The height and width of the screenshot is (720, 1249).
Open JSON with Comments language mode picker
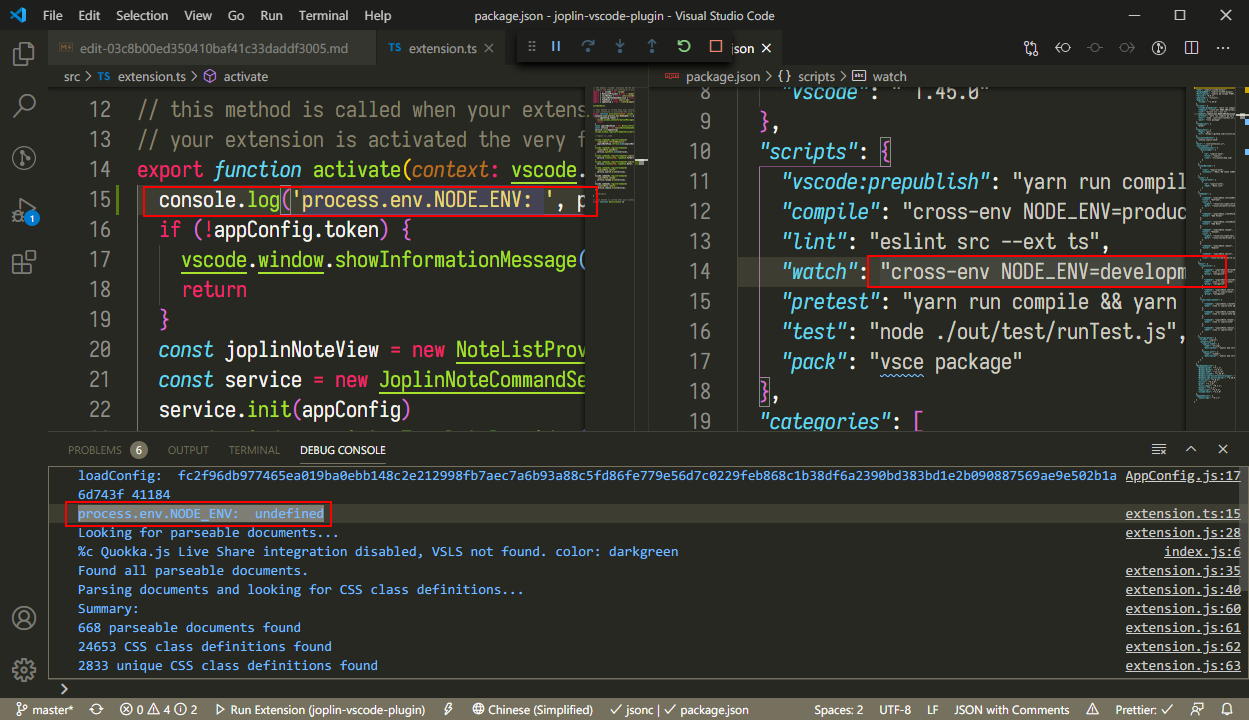point(1011,710)
